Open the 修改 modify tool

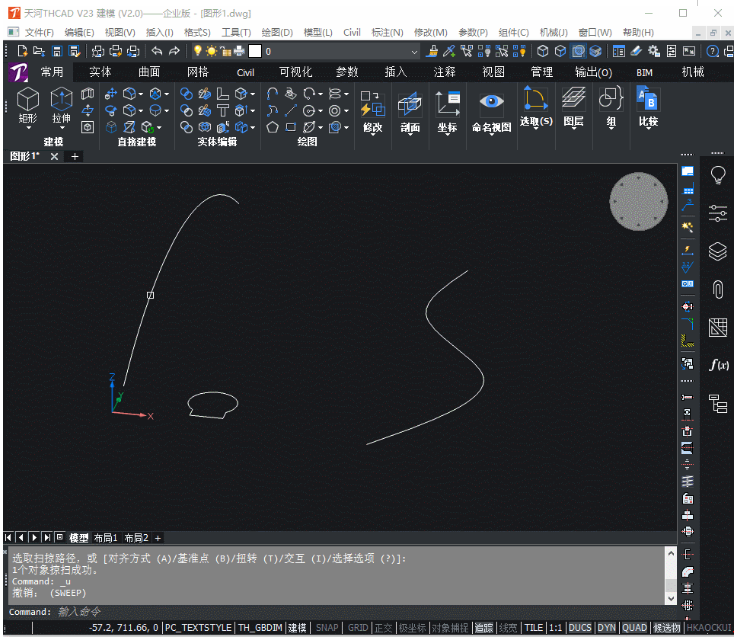(373, 111)
